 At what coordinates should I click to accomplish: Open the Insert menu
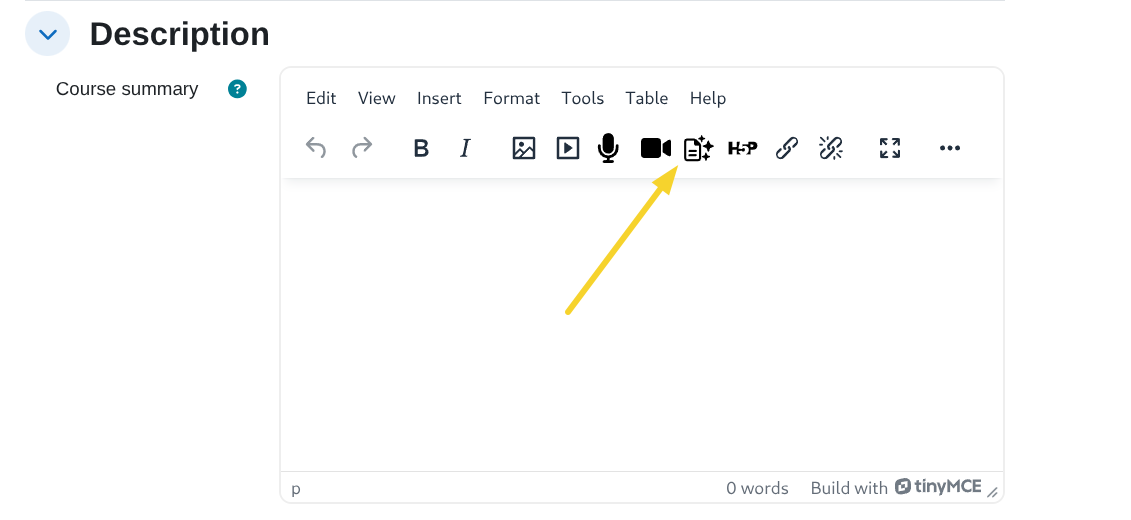click(x=439, y=98)
